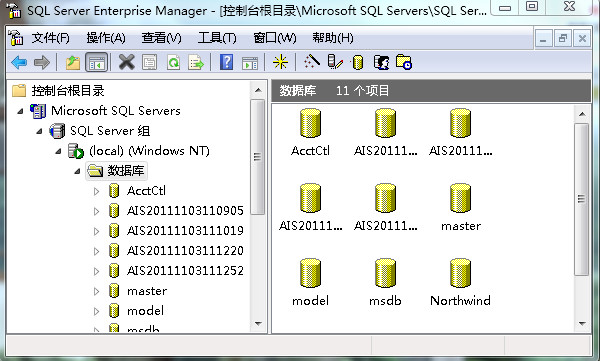Run the wizard wand toolbar icon
Image resolution: width=600 pixels, height=361 pixels.
[311, 62]
